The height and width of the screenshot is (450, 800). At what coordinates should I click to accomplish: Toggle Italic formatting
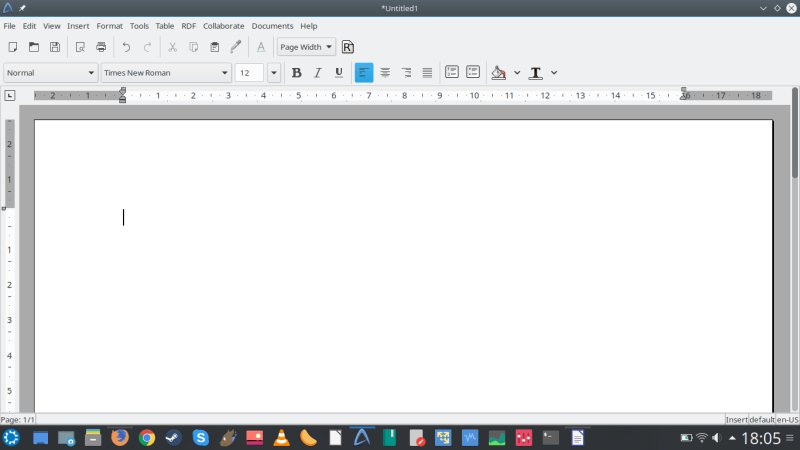click(x=318, y=73)
